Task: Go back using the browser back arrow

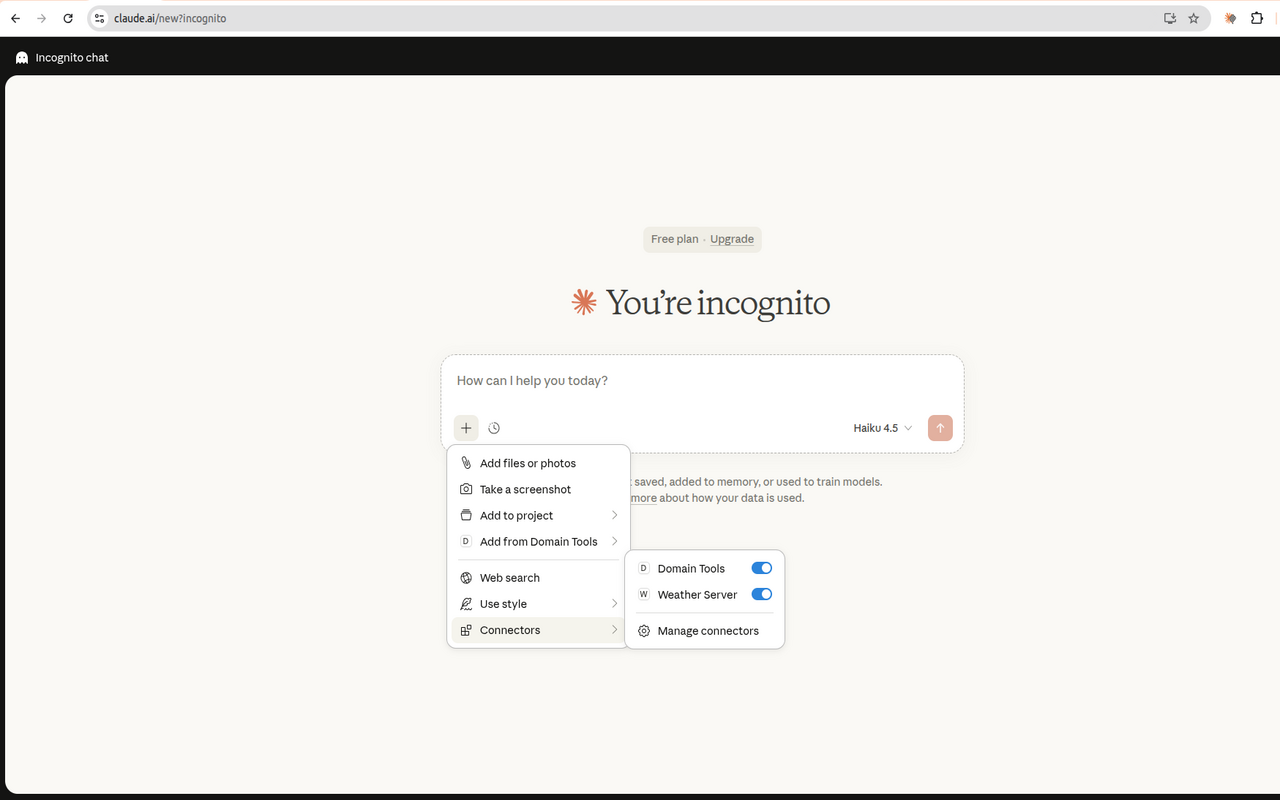Action: 15,18
